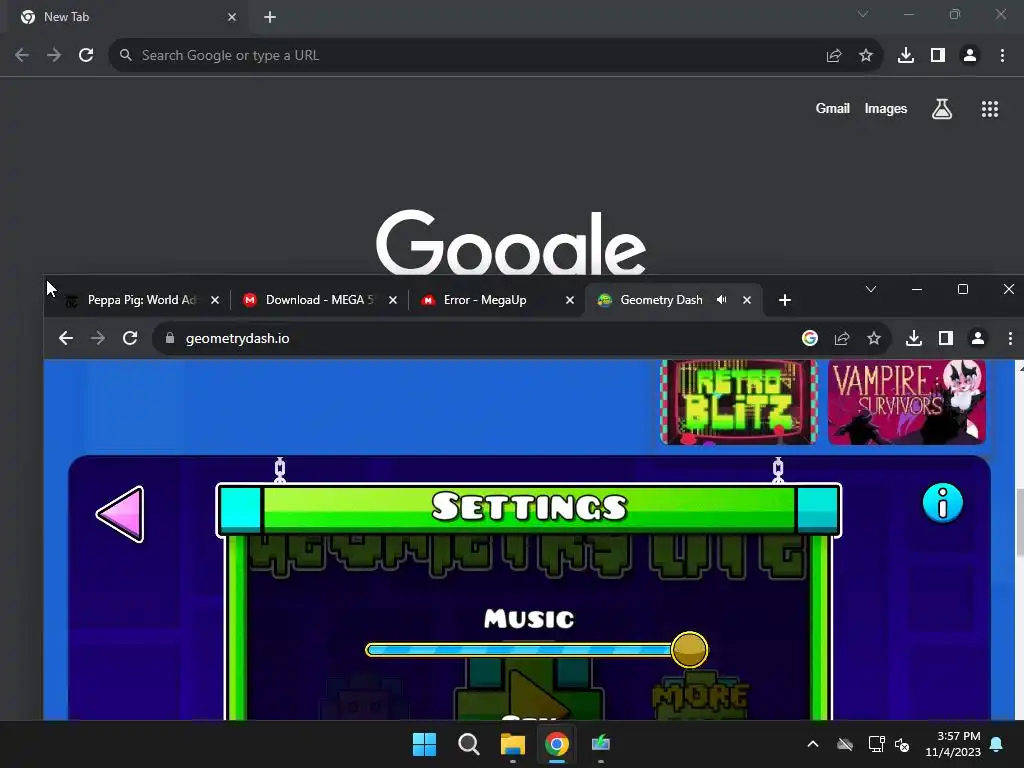Open the notification bell in taskbar
Viewport: 1024px width, 768px height.
point(997,744)
